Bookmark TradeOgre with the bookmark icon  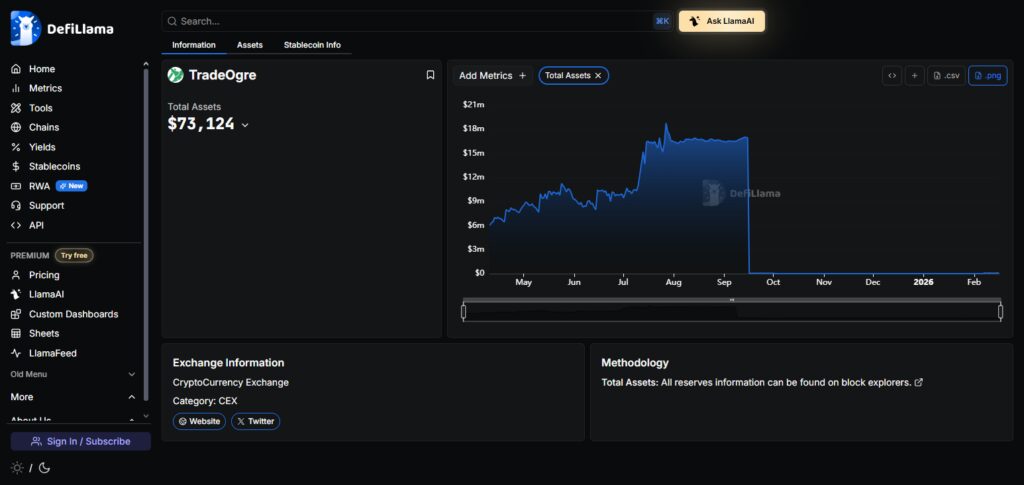(x=430, y=75)
